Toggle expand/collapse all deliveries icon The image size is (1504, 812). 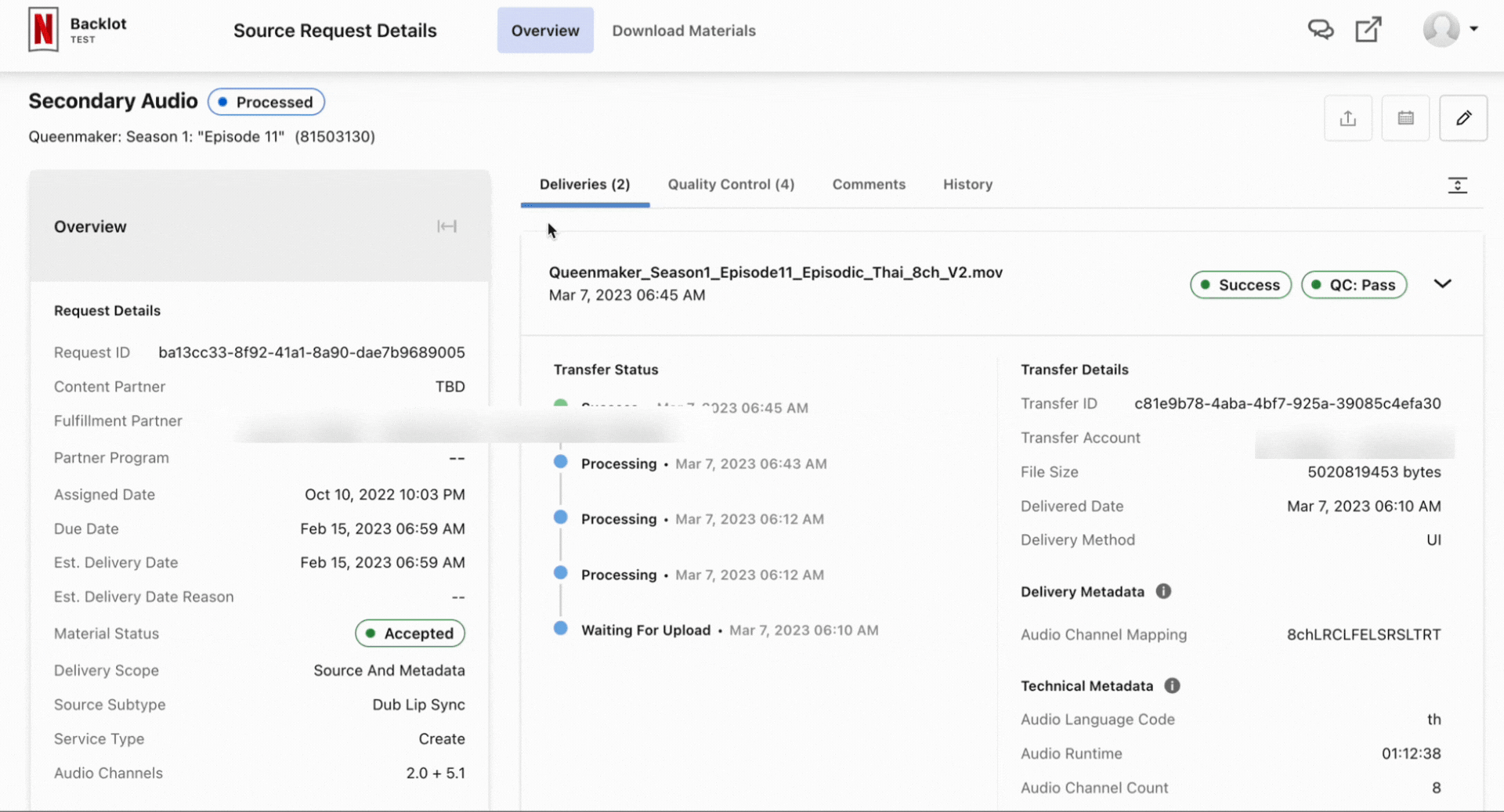[1457, 185]
